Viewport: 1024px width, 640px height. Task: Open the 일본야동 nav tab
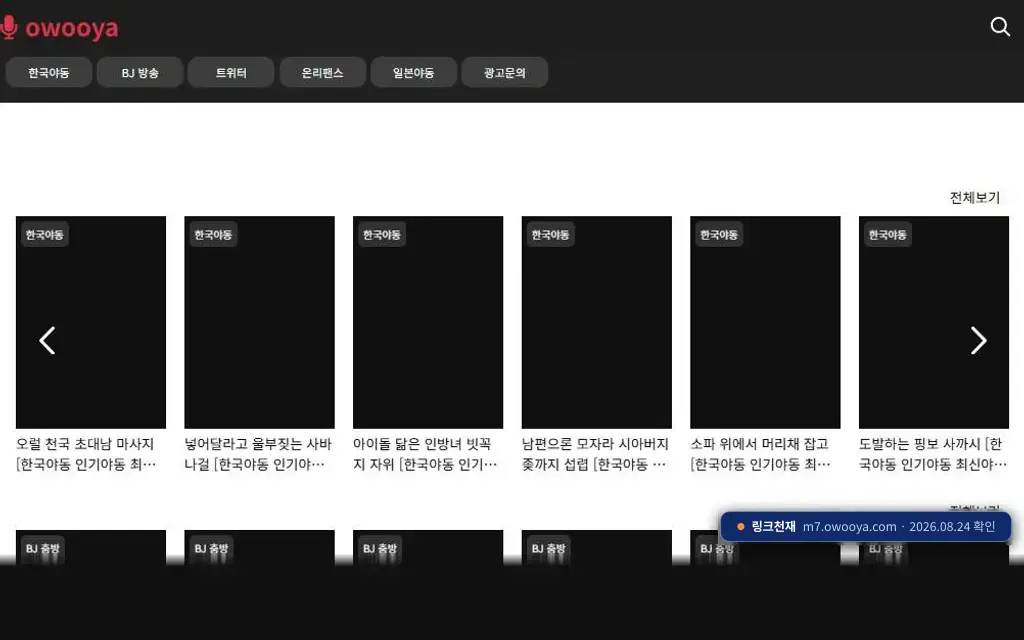pyautogui.click(x=413, y=72)
